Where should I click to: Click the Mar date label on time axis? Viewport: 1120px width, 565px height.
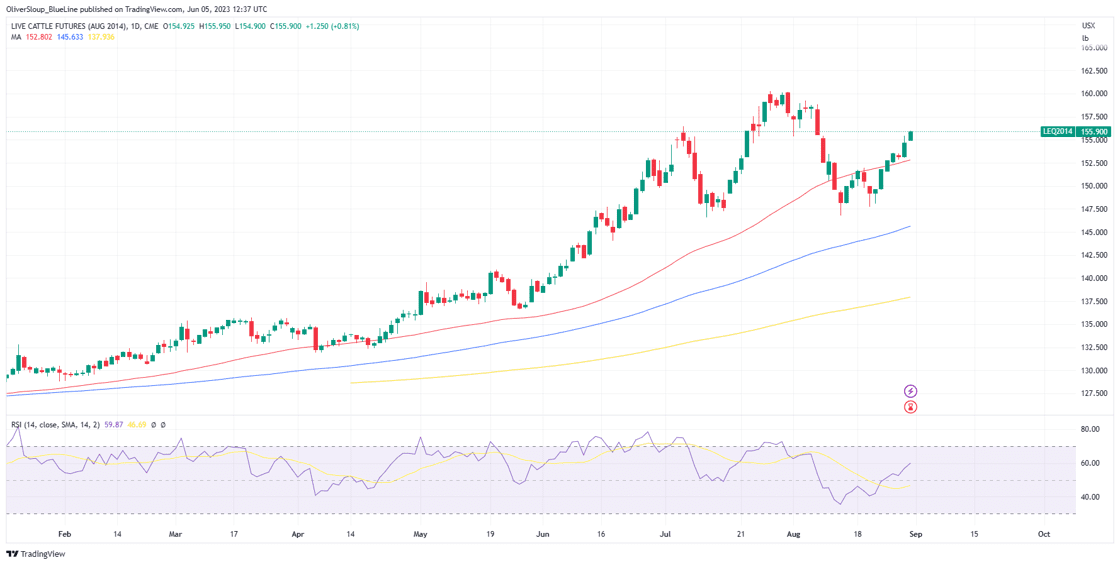tap(178, 534)
